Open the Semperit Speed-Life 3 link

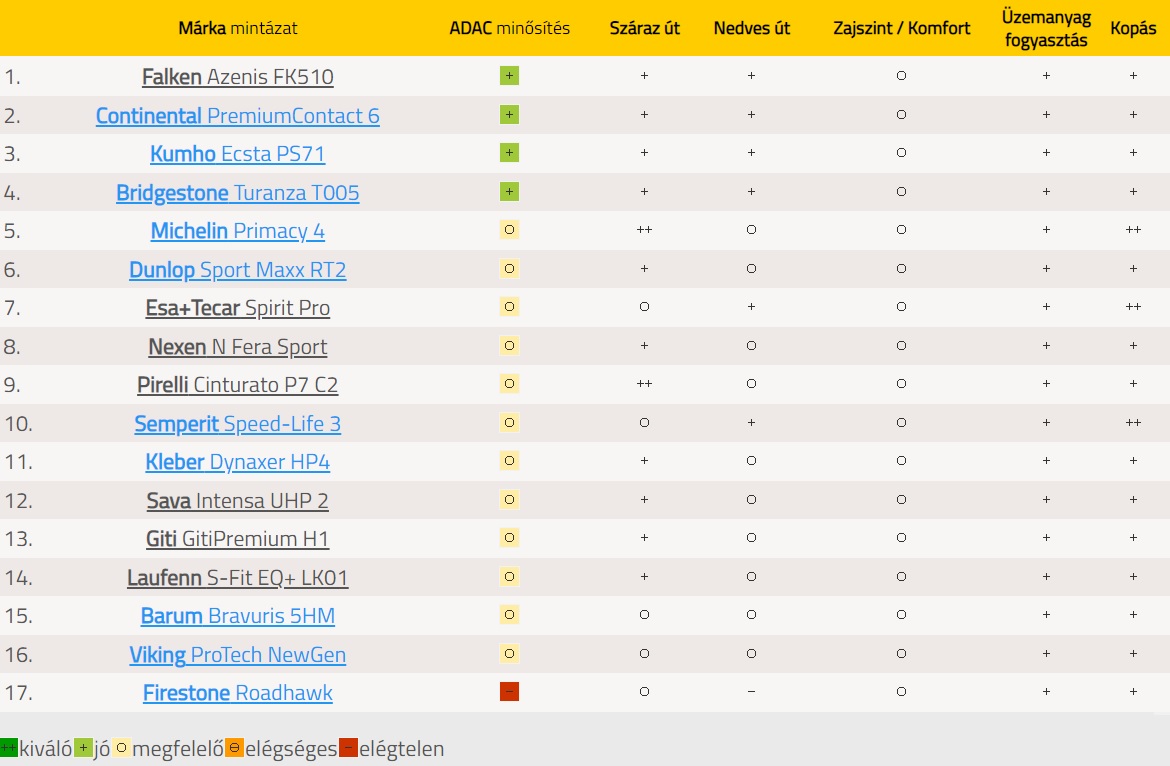pos(237,424)
